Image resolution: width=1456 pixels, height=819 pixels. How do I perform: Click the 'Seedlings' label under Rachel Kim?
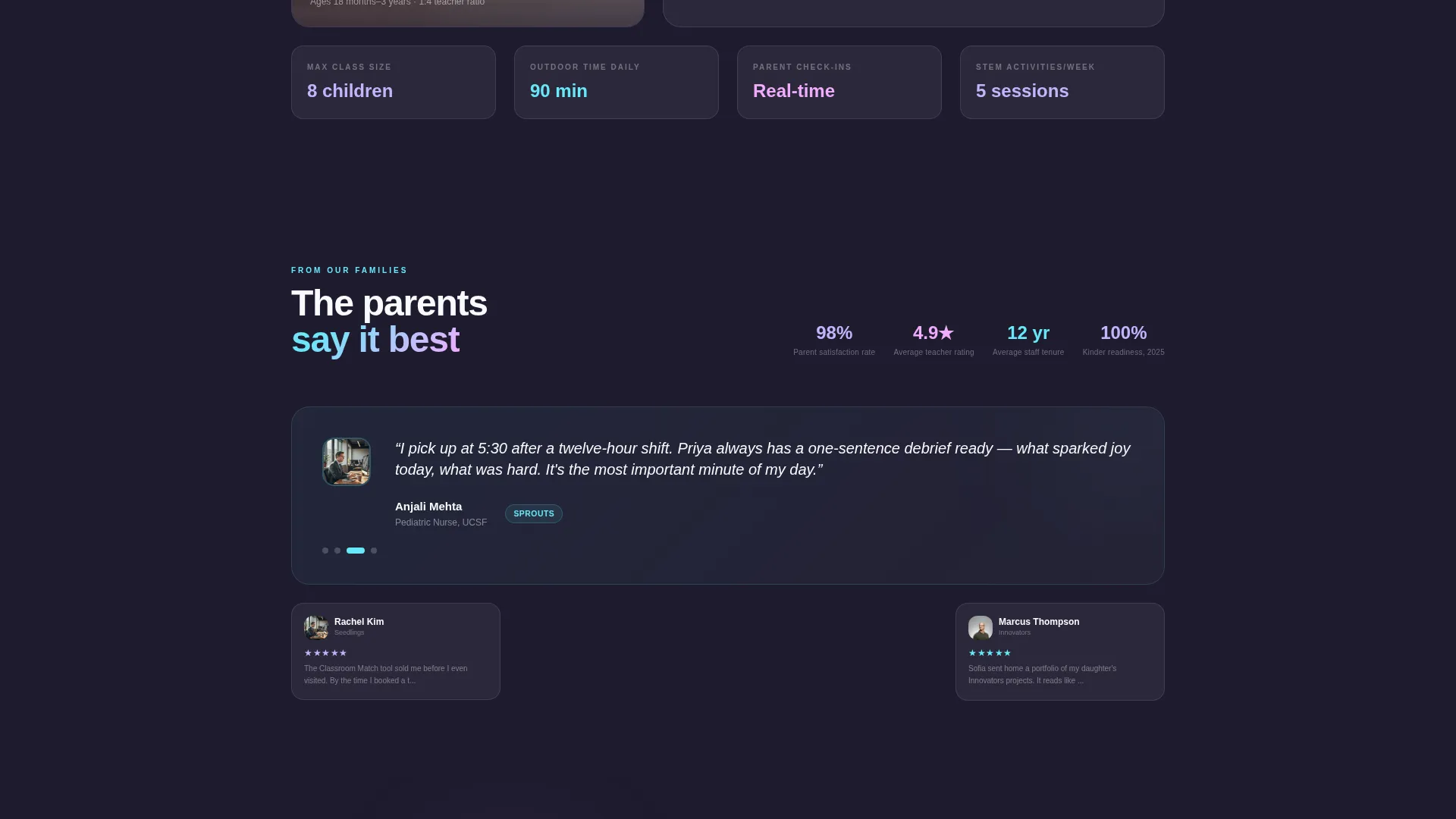click(x=349, y=632)
